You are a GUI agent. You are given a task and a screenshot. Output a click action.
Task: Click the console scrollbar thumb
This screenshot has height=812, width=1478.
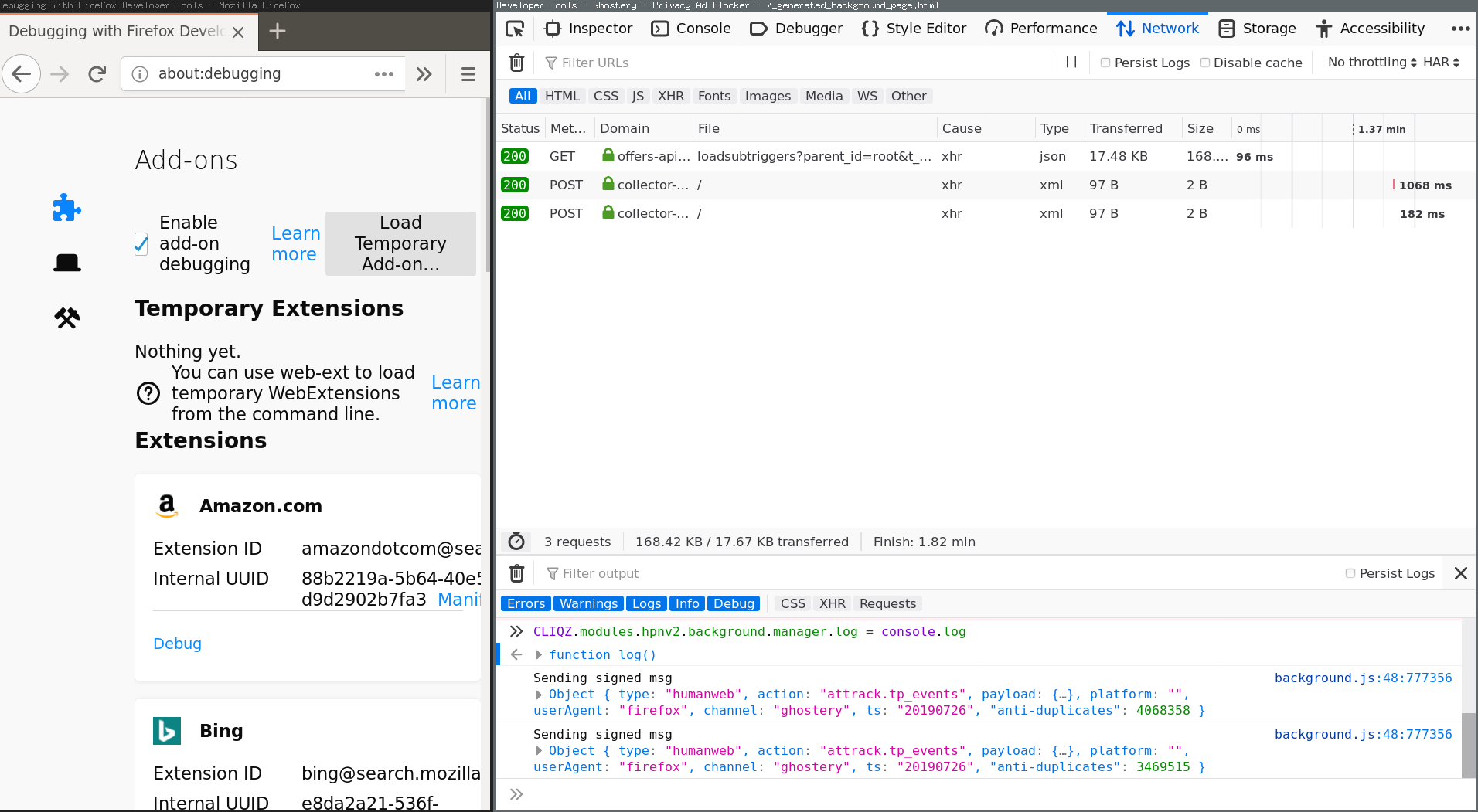pos(1468,745)
